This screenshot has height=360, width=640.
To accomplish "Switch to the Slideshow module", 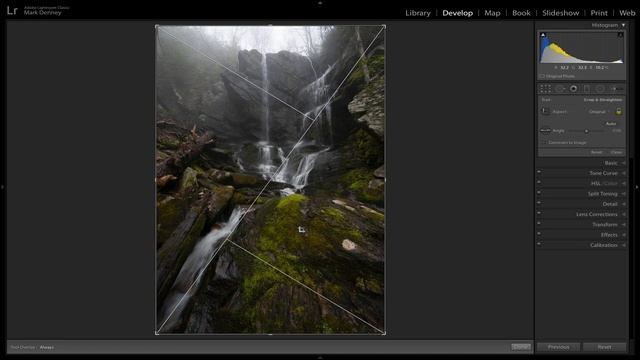I will (x=560, y=13).
